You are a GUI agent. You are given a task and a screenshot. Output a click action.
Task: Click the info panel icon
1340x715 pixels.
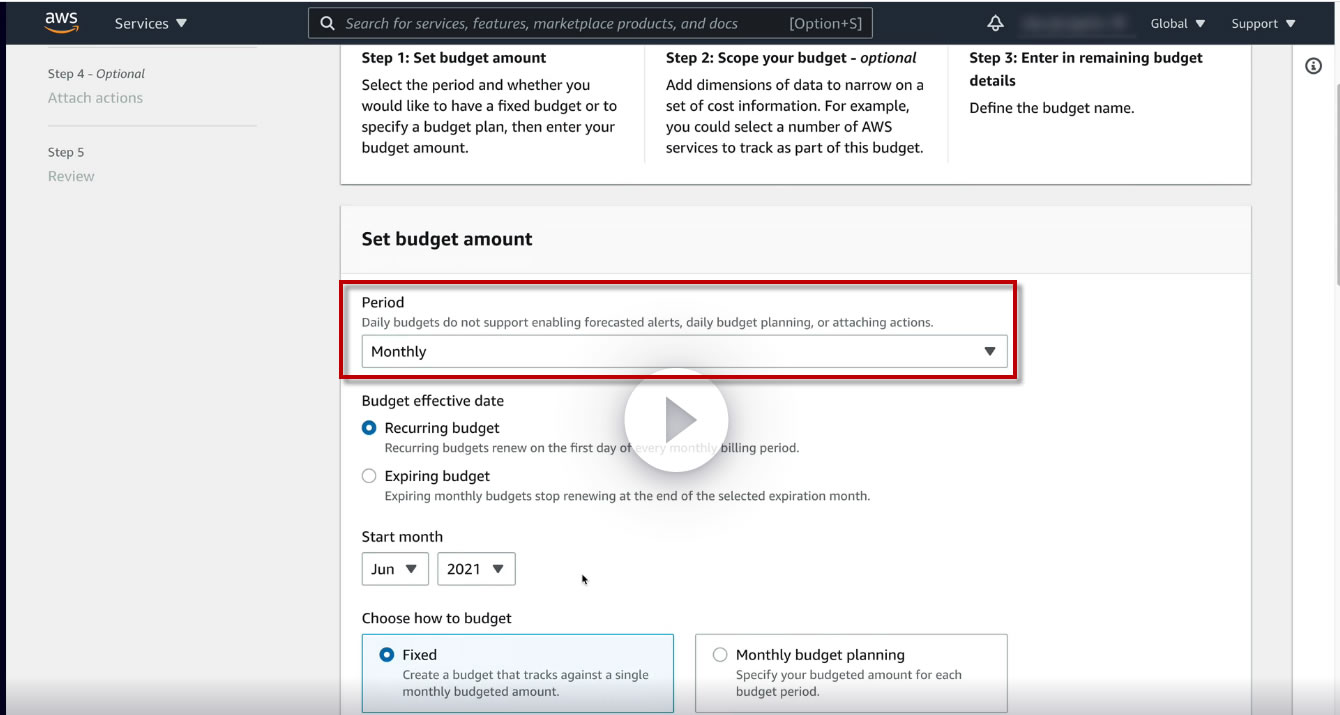(x=1314, y=66)
